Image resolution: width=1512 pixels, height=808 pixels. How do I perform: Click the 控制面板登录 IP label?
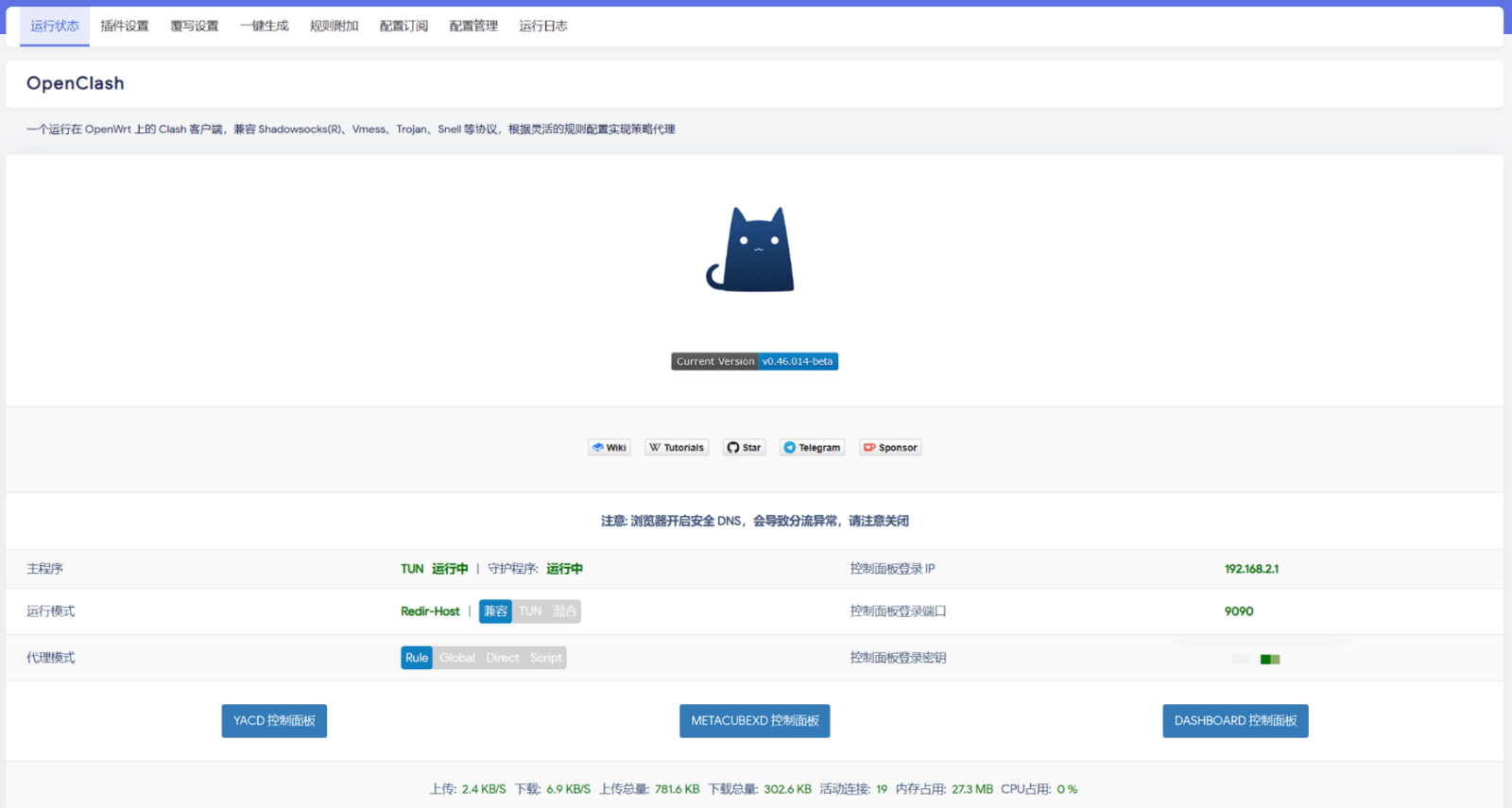(892, 569)
